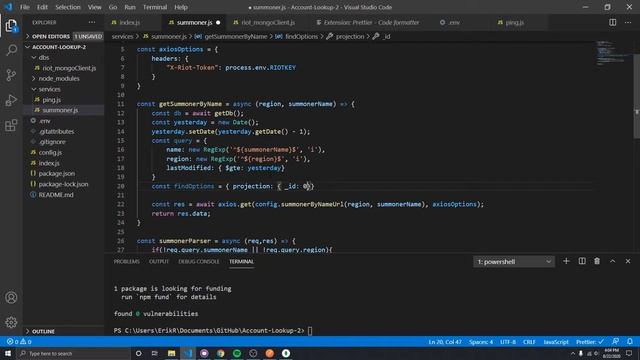Open the Terminal menu
This screenshot has width=640, height=360.
tap(155, 7)
